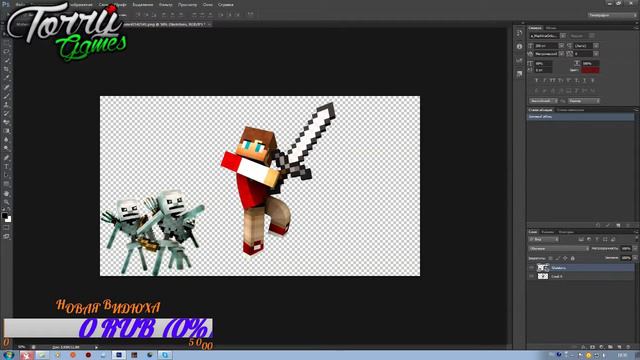Toggle Quick Mask mode icon
The width and height of the screenshot is (640, 360).
tap(7, 228)
